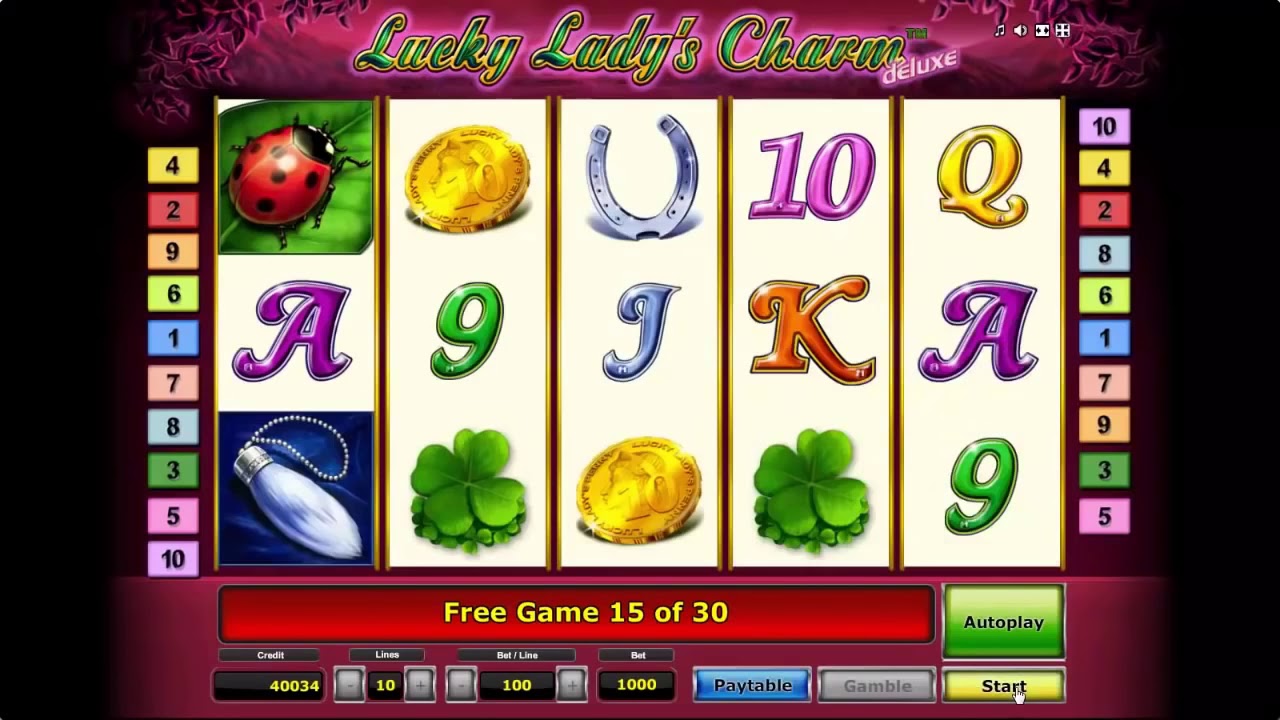Click the yellow Q symbol
Image resolution: width=1280 pixels, height=720 pixels.
982,178
